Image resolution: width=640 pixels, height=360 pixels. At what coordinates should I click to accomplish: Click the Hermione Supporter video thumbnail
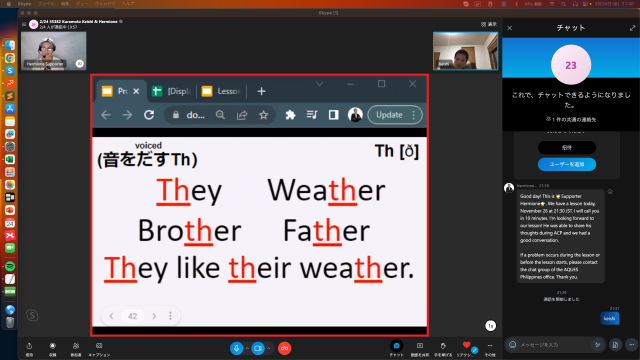click(53, 51)
